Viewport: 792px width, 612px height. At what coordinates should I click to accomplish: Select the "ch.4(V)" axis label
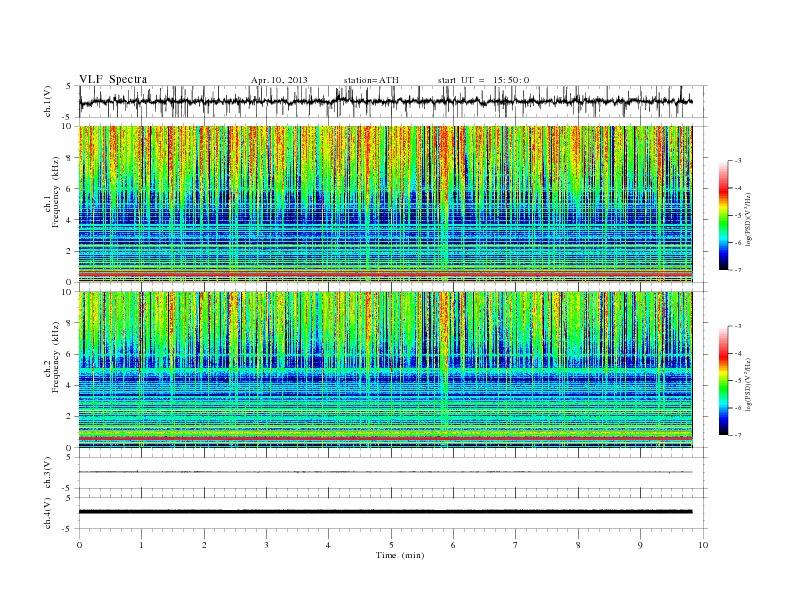click(48, 513)
